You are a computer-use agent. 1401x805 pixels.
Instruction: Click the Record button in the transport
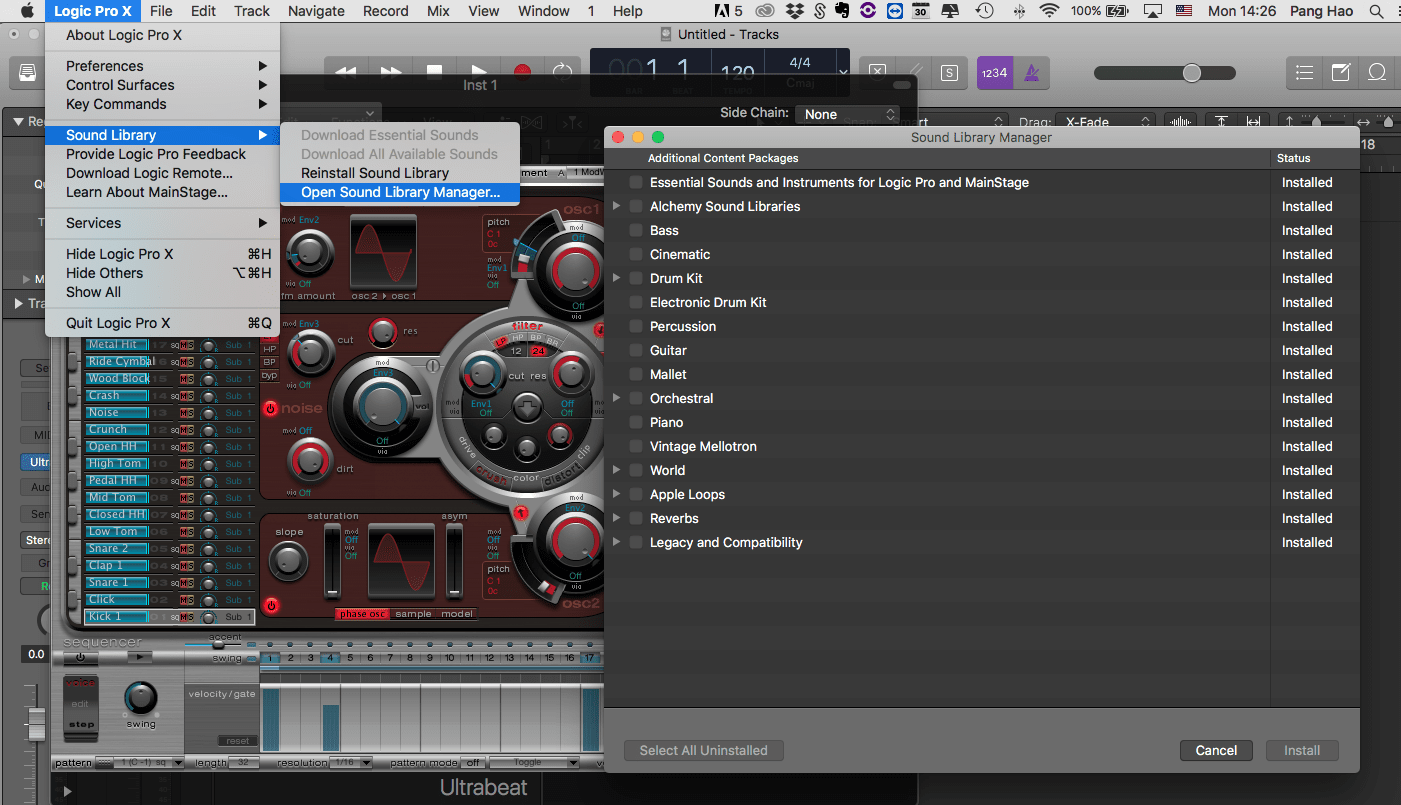522,72
